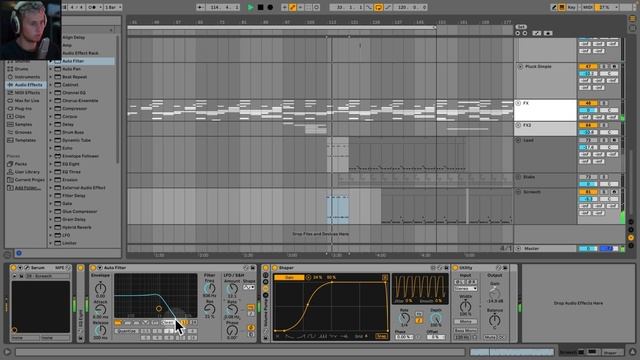The image size is (640, 360).
Task: Unfold the Pluck Simple track
Action: [520, 67]
